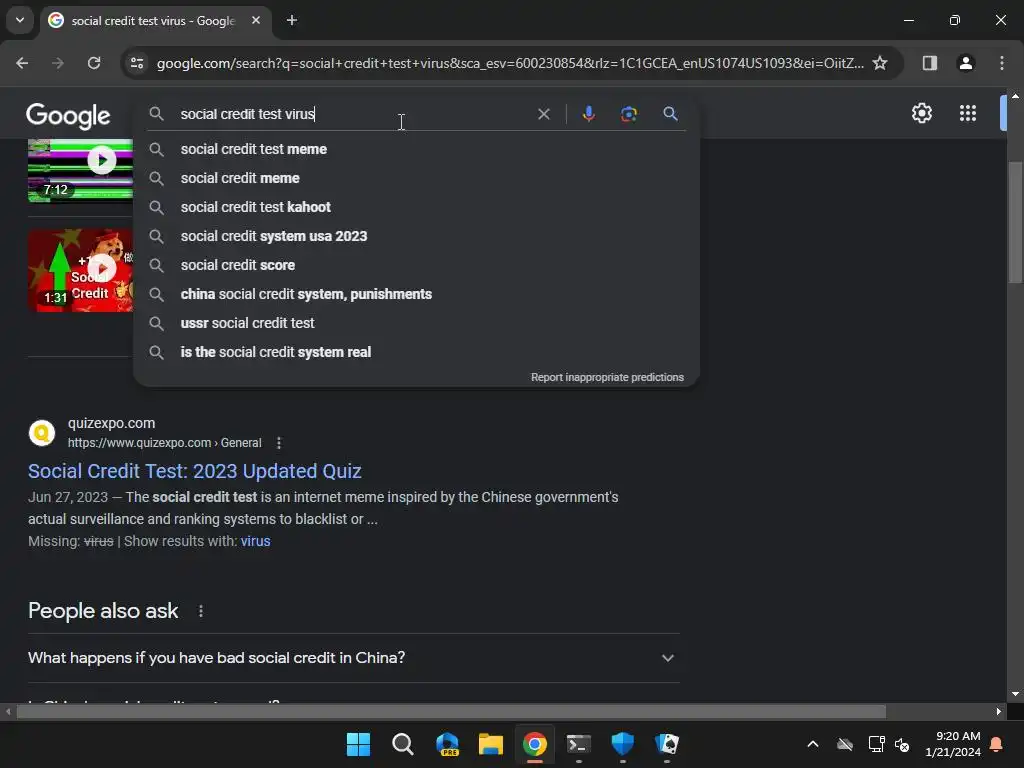Reload the current page
Viewport: 1024px width, 768px height.
click(x=94, y=63)
